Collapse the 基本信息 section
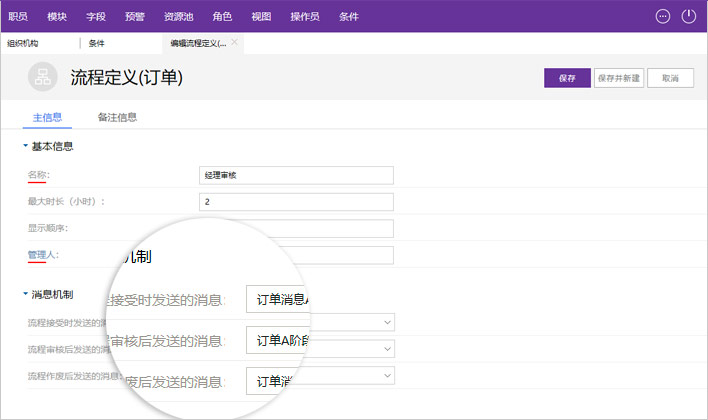708x420 pixels. click(26, 146)
